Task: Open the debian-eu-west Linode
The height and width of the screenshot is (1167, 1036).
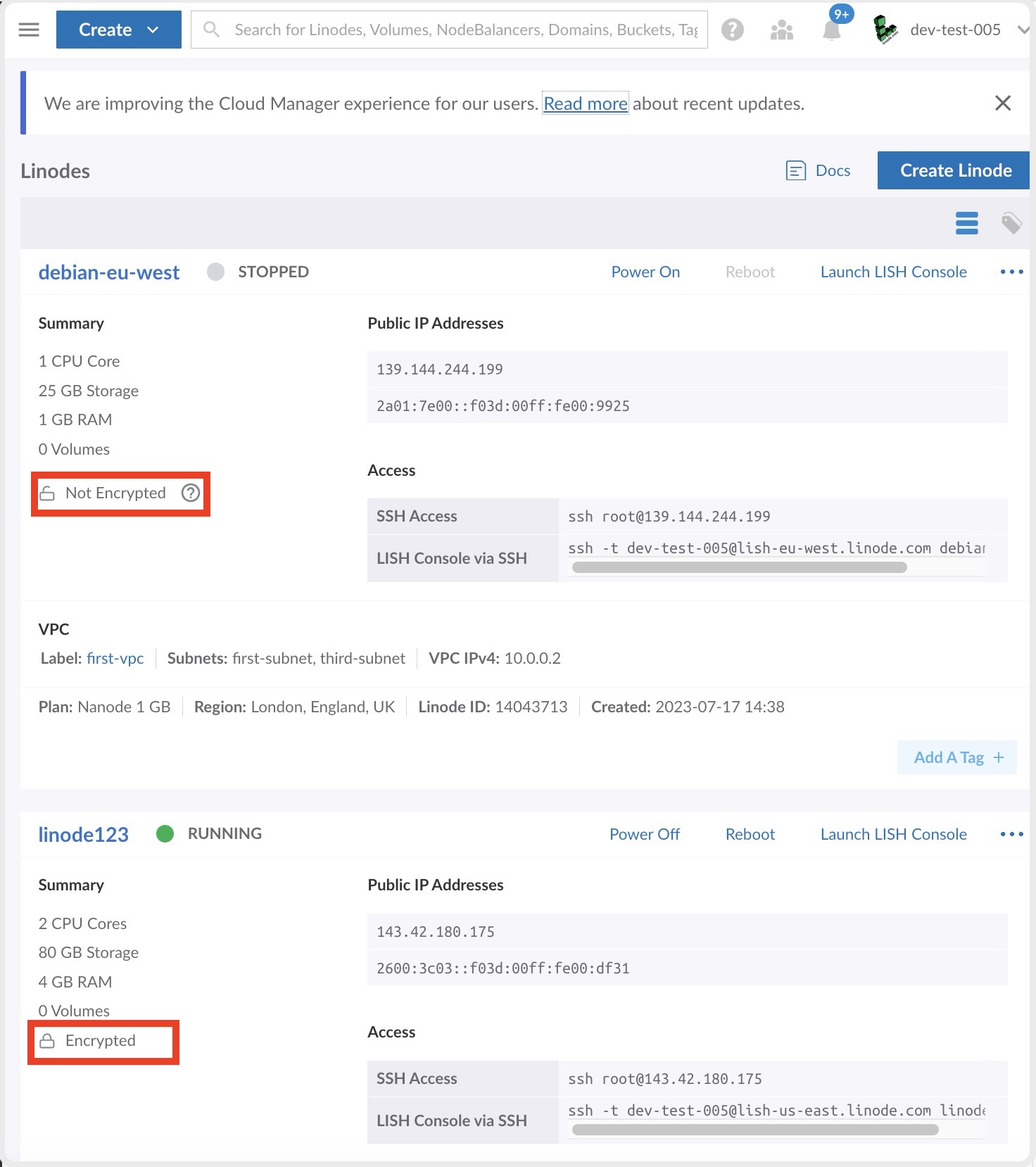Action: [109, 272]
